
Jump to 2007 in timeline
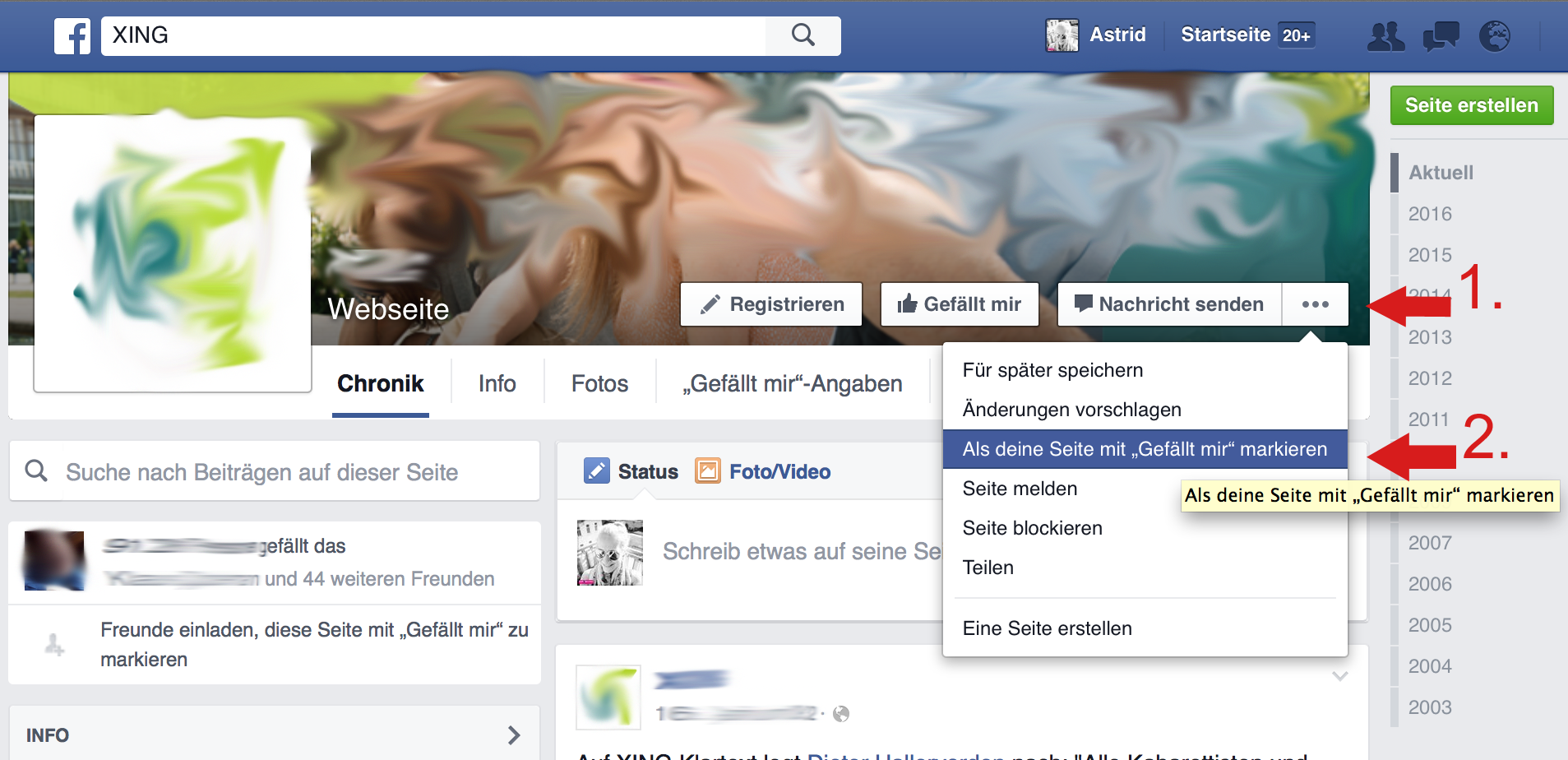point(1430,543)
